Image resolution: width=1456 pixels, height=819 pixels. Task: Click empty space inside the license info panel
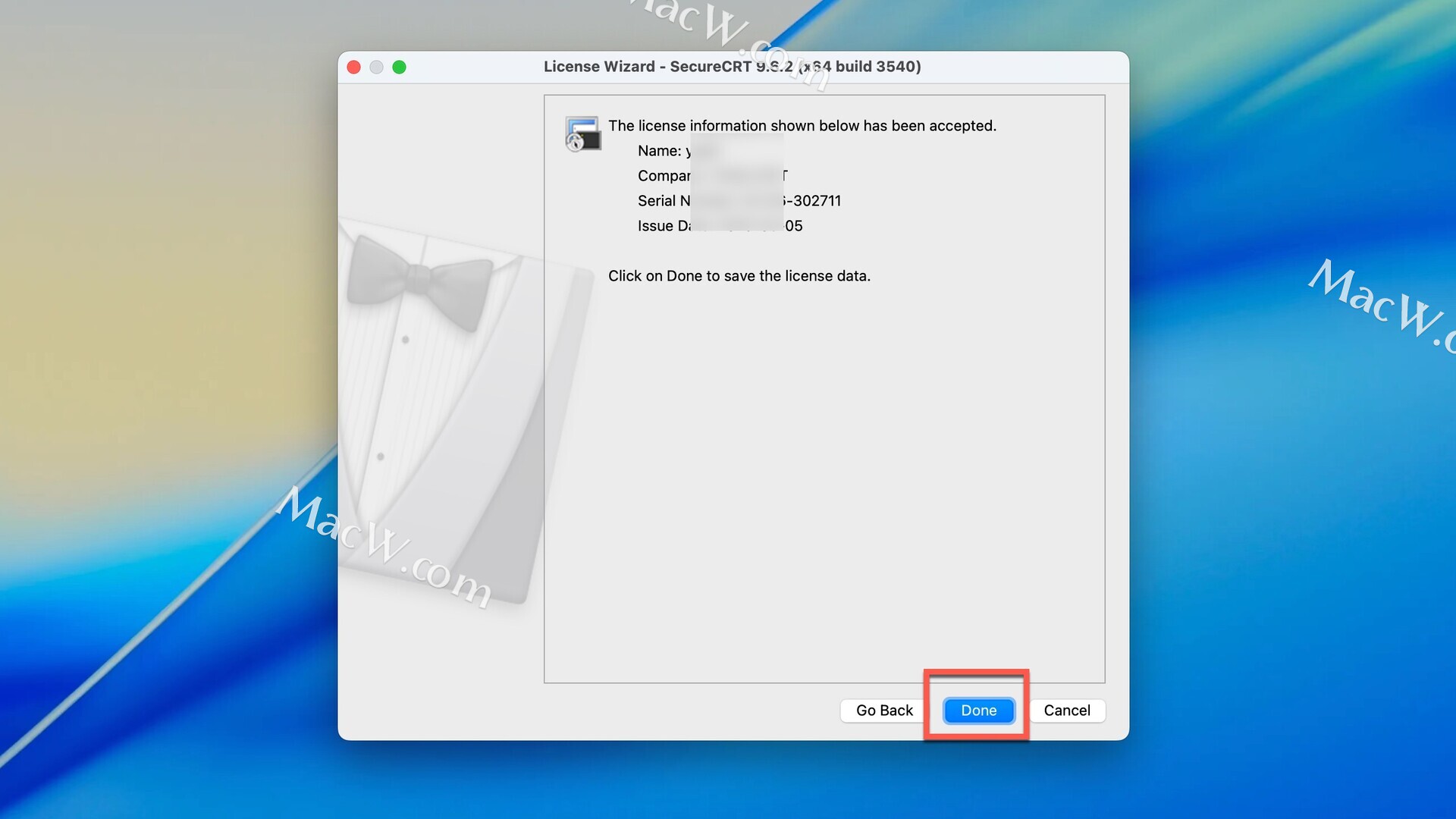pyautogui.click(x=824, y=485)
